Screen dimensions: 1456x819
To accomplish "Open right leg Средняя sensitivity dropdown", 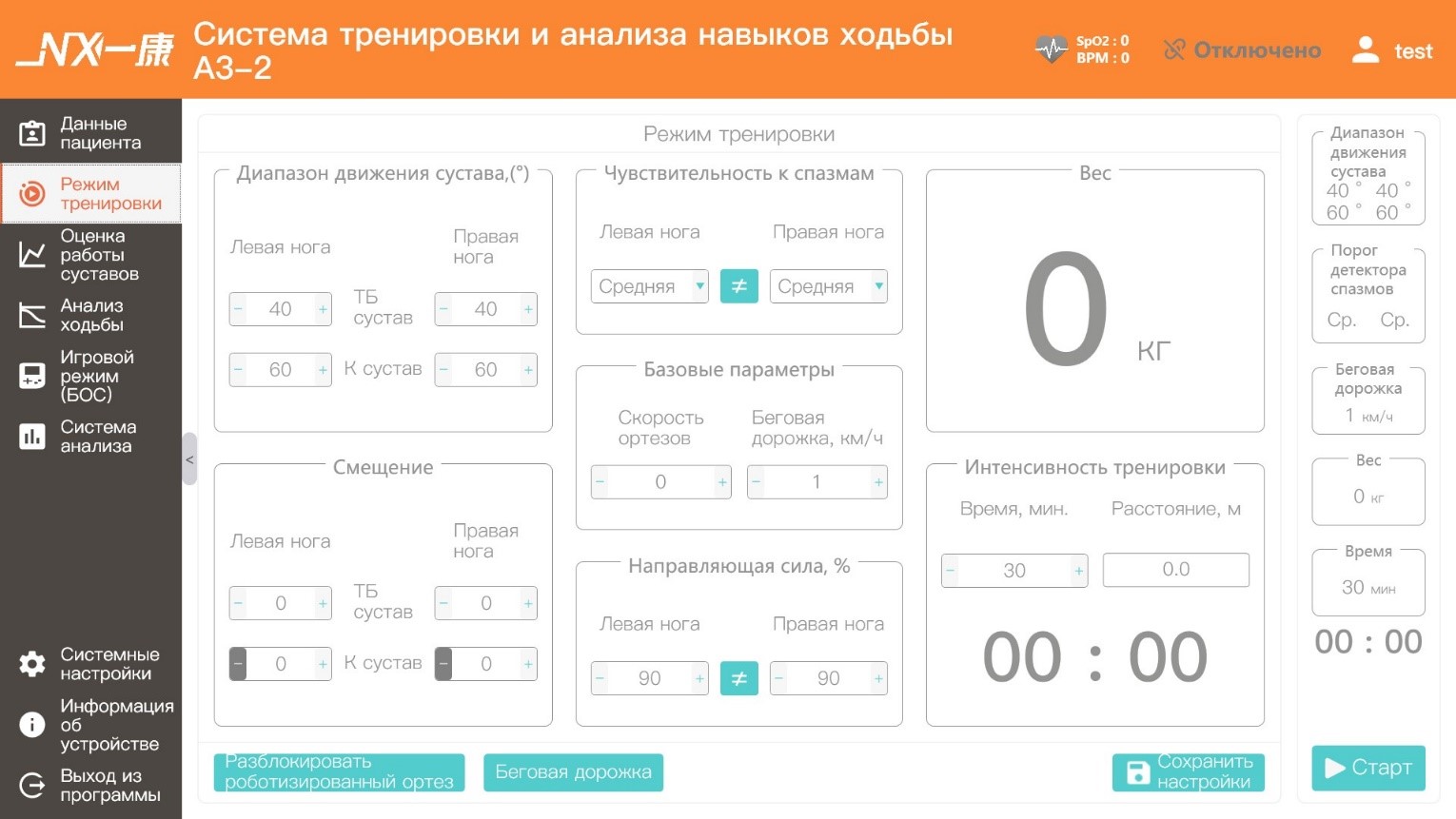I will pos(829,286).
